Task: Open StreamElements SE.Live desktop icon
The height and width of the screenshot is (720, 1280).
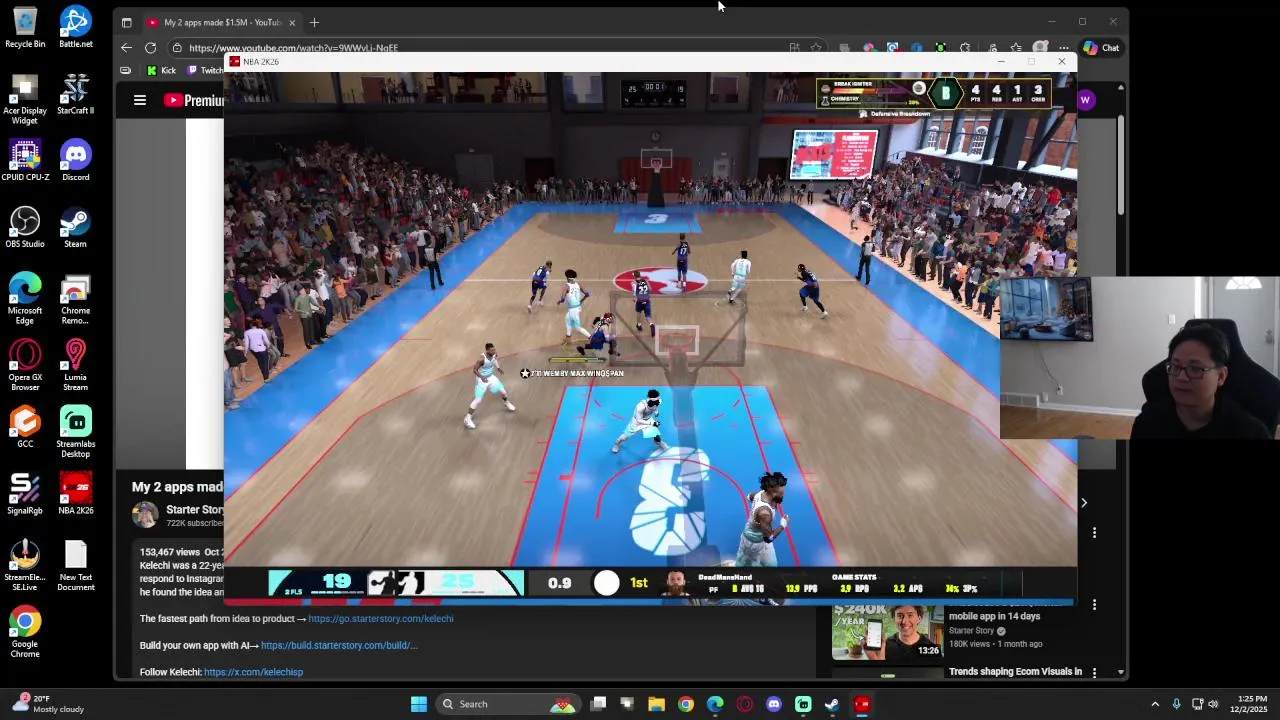Action: tap(25, 566)
